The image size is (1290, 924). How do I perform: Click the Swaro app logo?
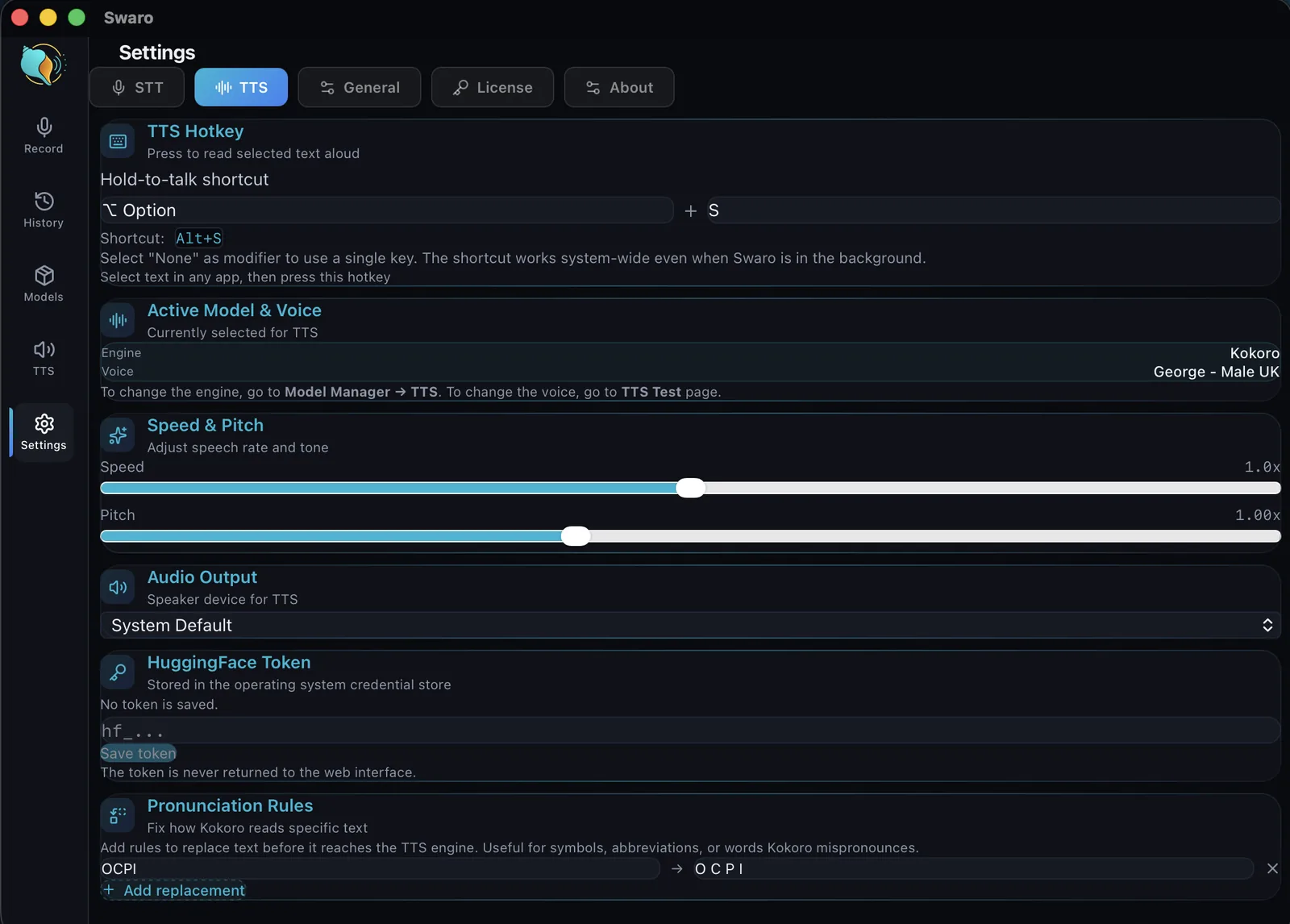[x=43, y=65]
